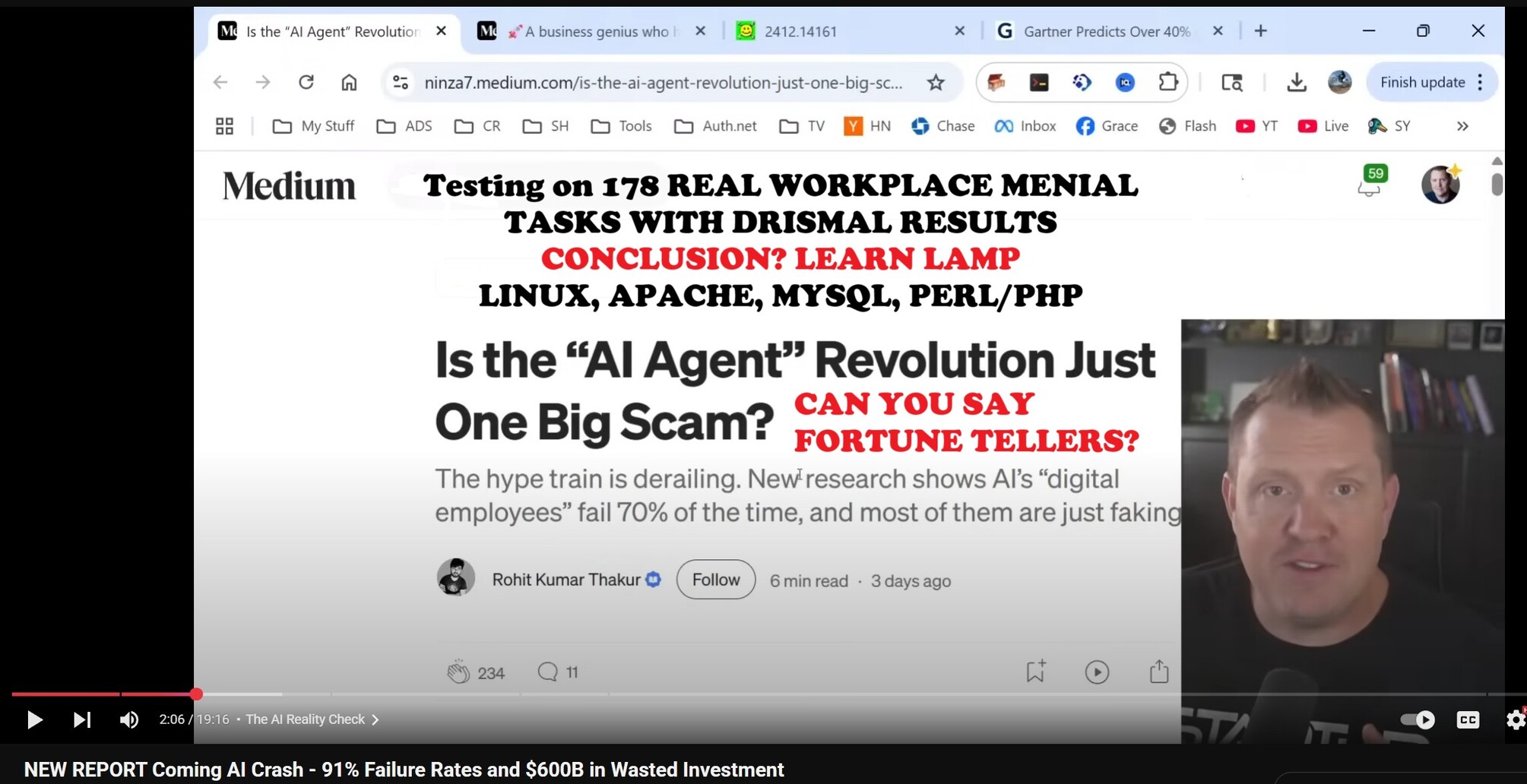Open the Flash bookmark
The width and height of the screenshot is (1527, 784).
click(x=1187, y=126)
